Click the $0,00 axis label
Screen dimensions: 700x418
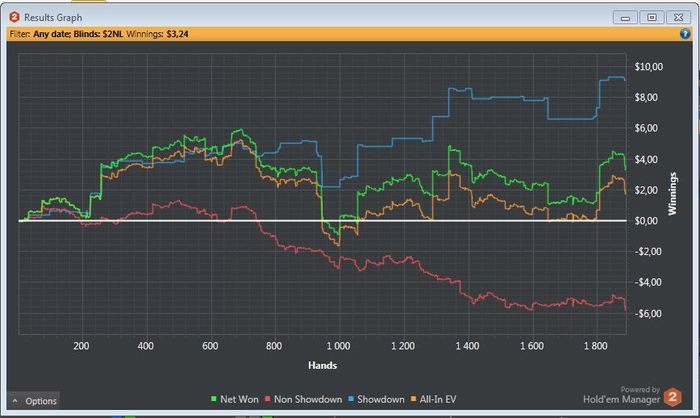point(646,221)
